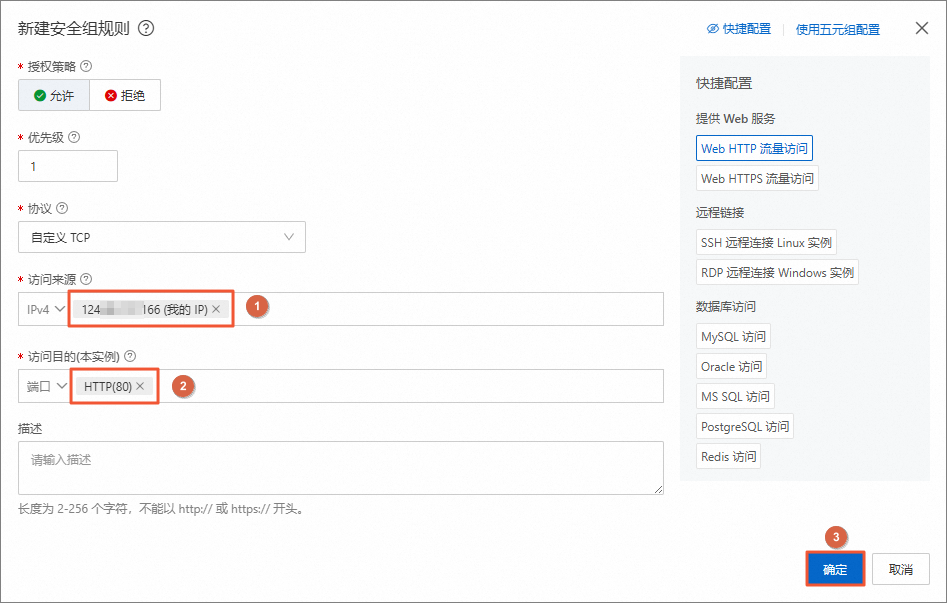The image size is (947, 603).
Task: Remove the 我的 IP source tag
Action: (216, 309)
